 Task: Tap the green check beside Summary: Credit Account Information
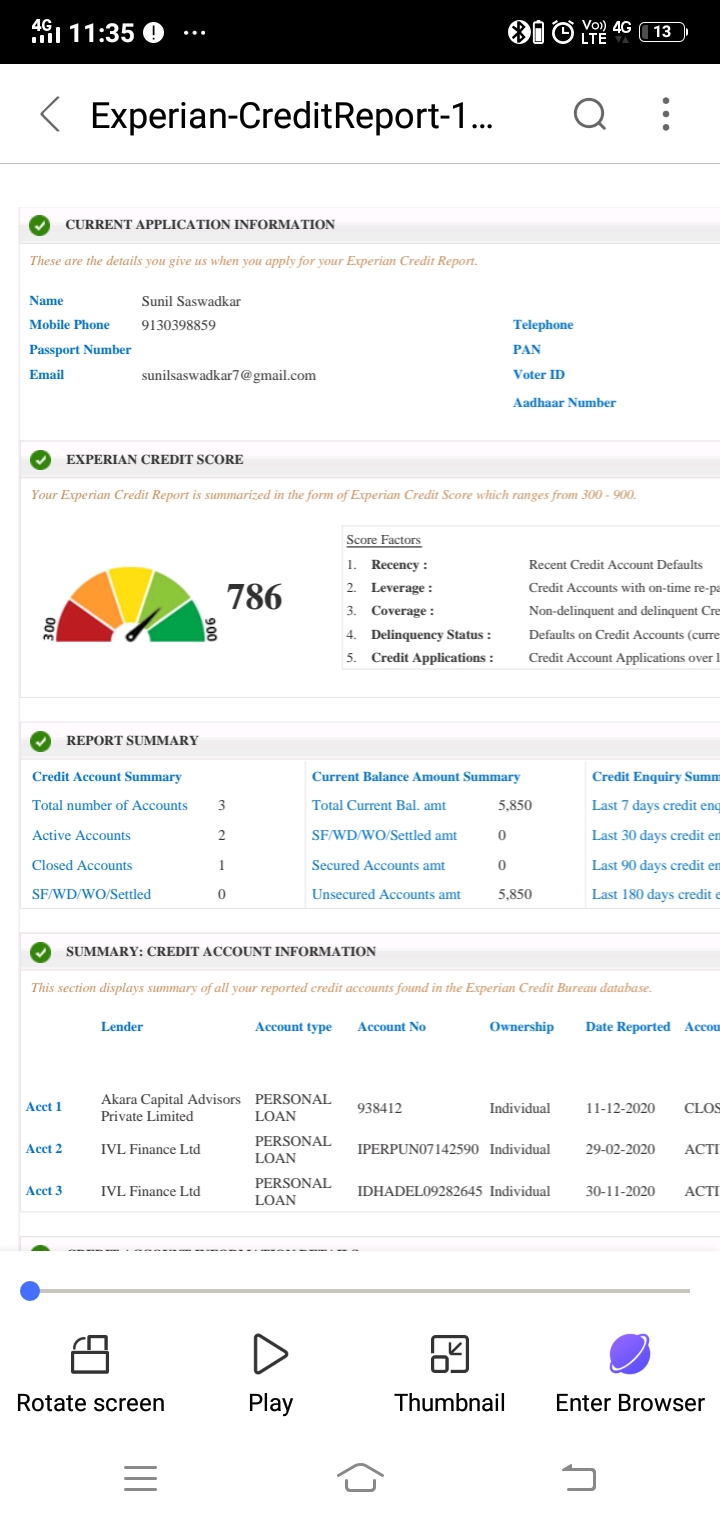coord(40,952)
